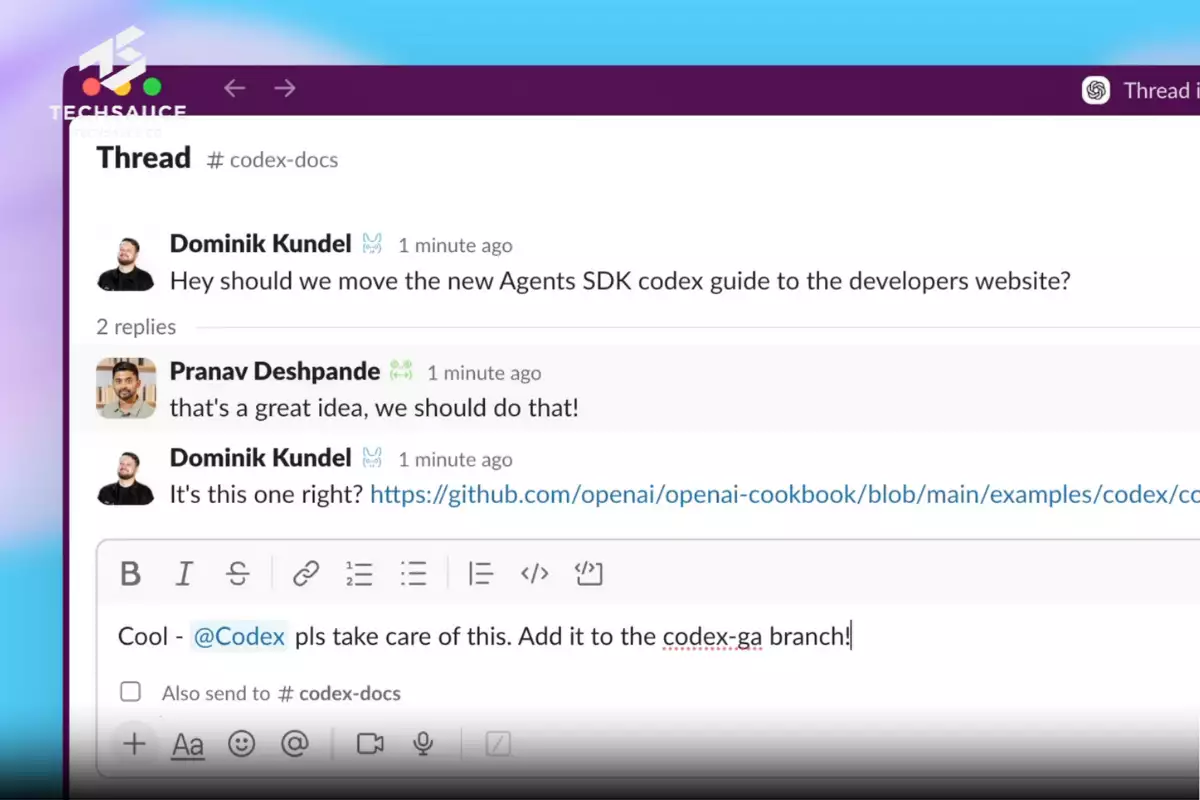Click the misspelled word codex-ga
Image resolution: width=1200 pixels, height=800 pixels.
712,636
